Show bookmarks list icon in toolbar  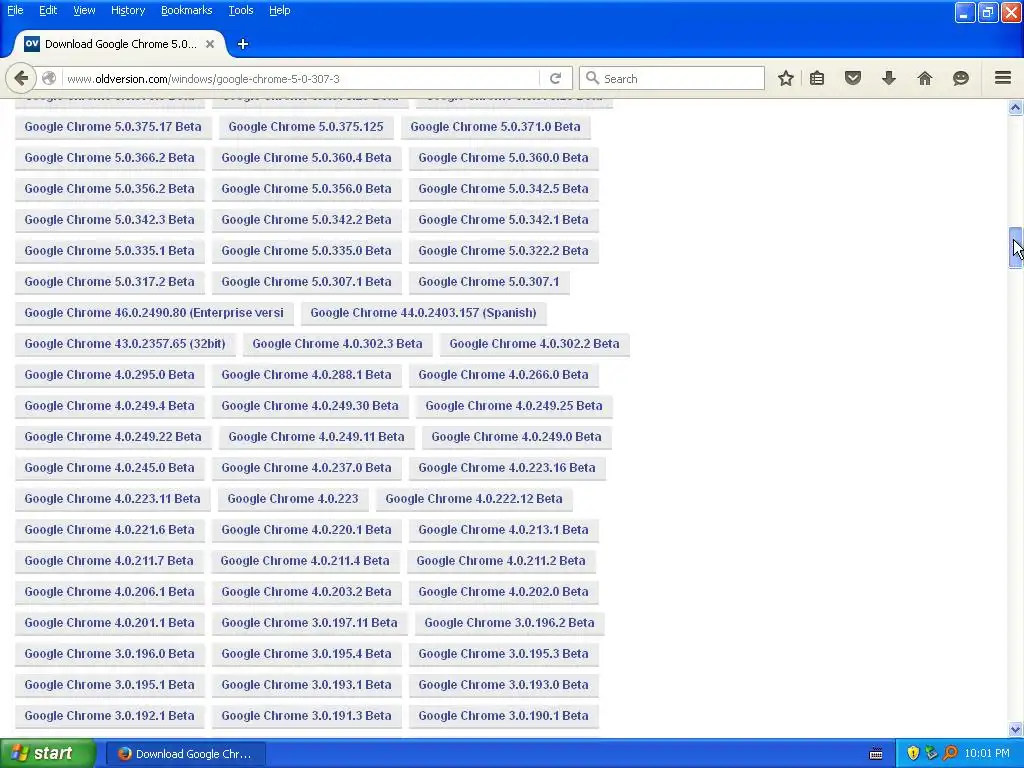816,78
